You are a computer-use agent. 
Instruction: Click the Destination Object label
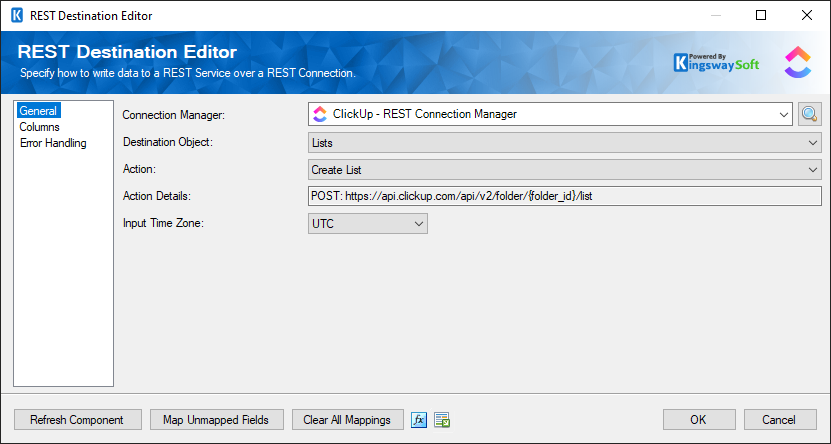point(167,142)
